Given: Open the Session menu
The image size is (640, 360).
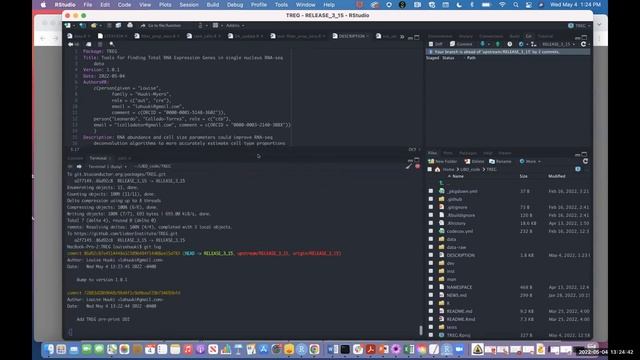Looking at the screenshot, I should (x=189, y=5).
